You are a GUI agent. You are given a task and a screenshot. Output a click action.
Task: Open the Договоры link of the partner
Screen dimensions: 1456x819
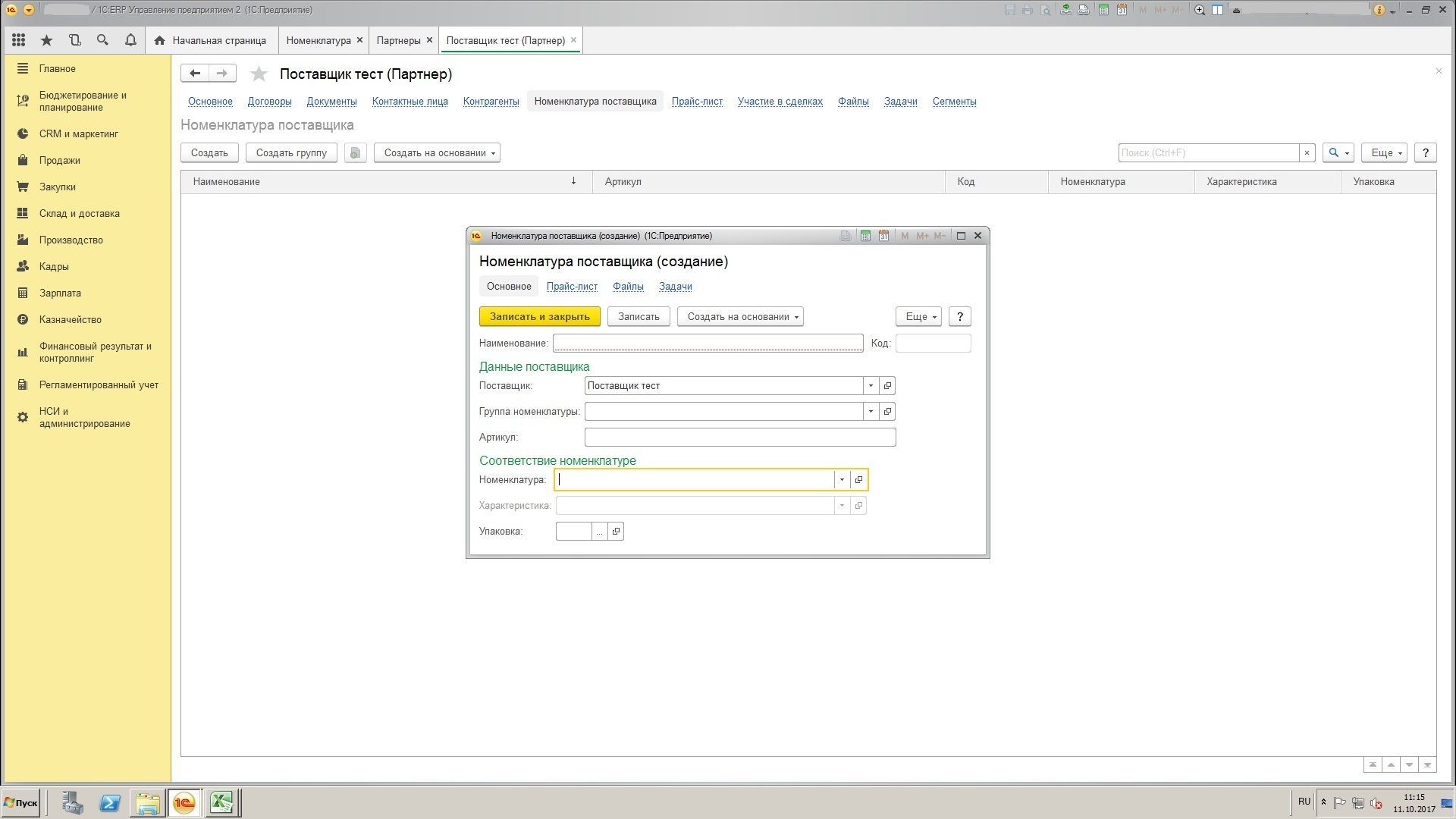[269, 102]
